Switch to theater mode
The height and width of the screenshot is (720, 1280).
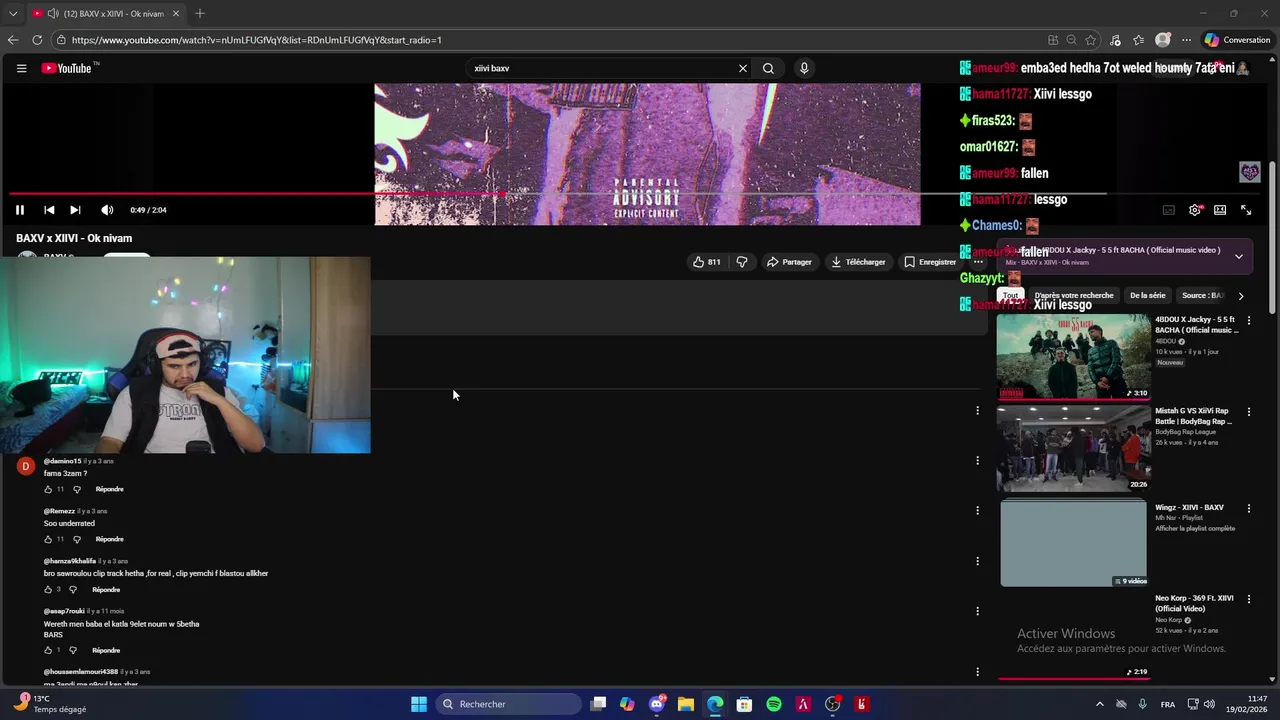1220,210
